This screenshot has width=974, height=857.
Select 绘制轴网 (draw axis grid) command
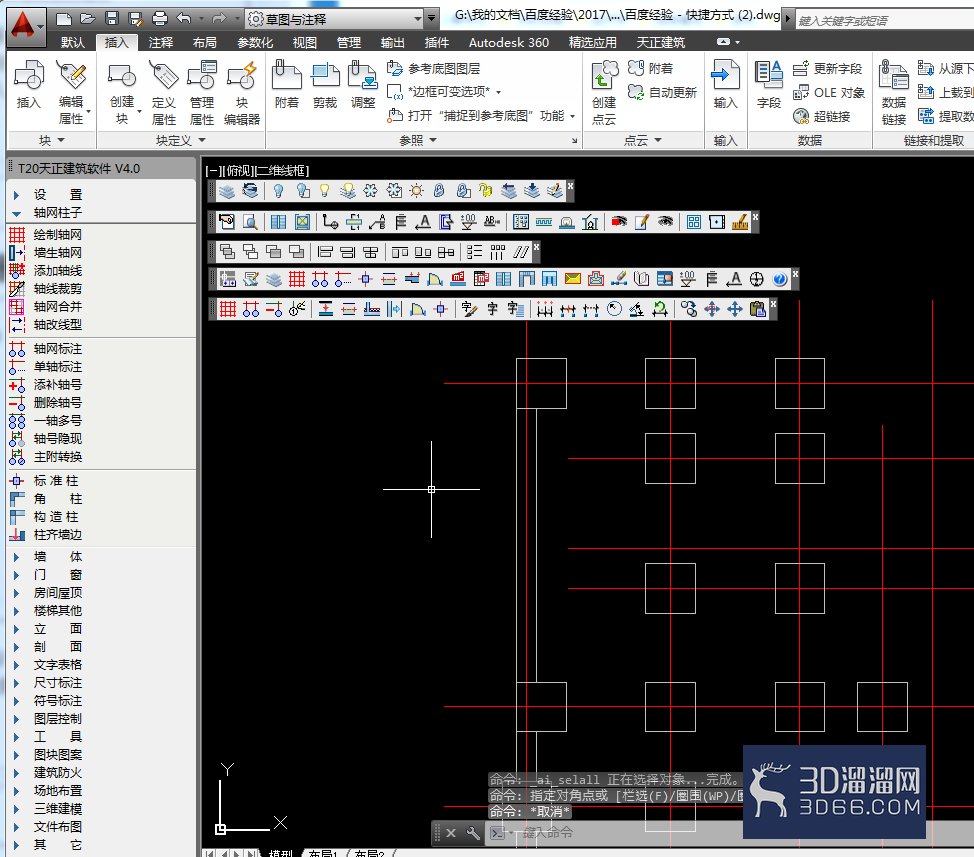click(45, 235)
